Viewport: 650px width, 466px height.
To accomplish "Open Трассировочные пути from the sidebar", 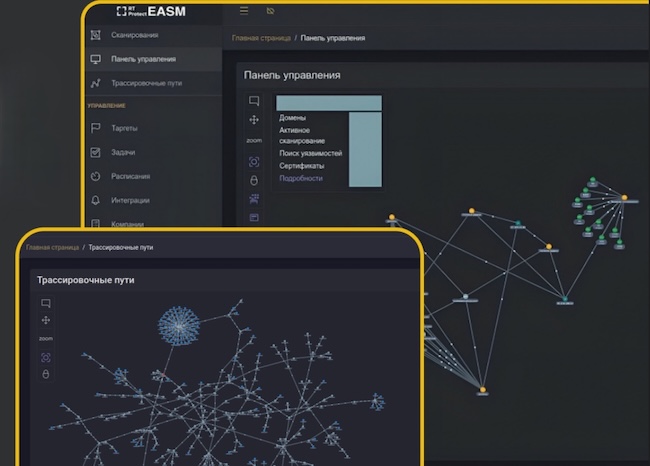I will tap(153, 83).
